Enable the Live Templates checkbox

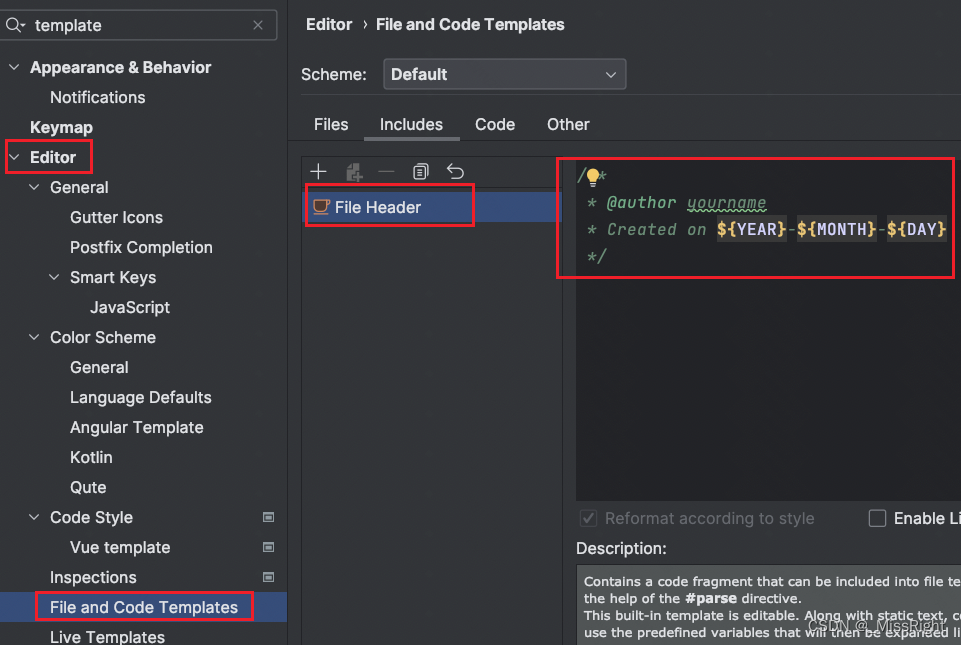click(877, 518)
